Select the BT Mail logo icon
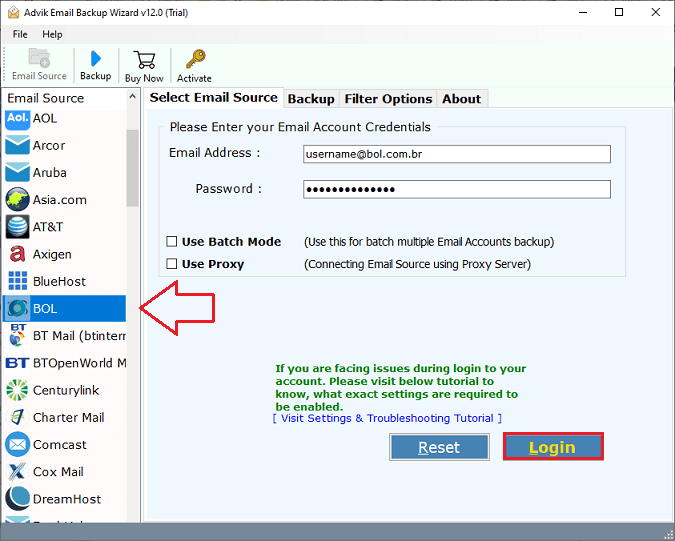Viewport: 675px width, 541px height. pyautogui.click(x=17, y=335)
